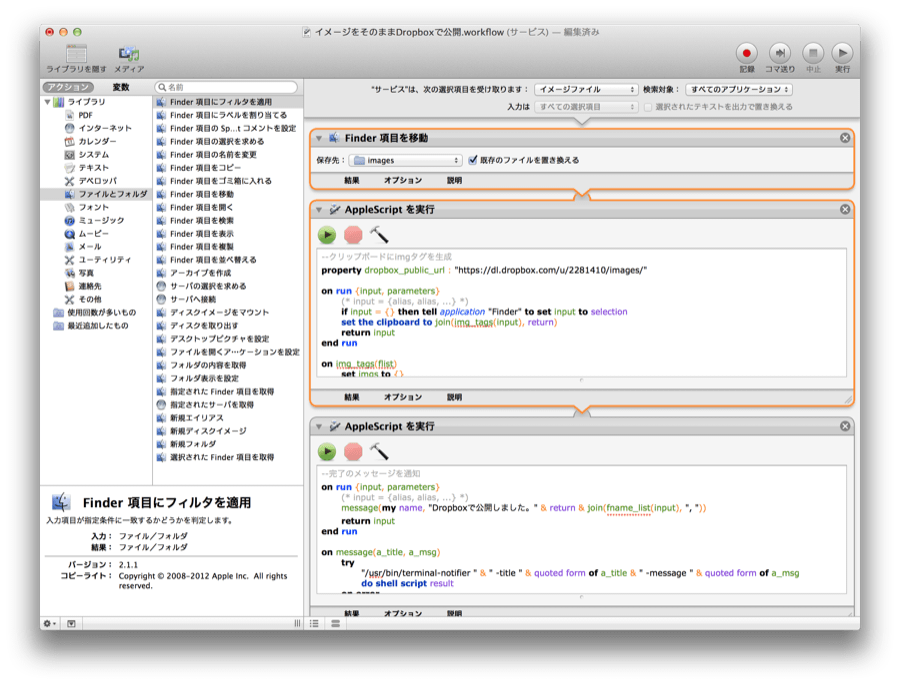Open 説明 tab of first AppleScript action

(x=454, y=397)
